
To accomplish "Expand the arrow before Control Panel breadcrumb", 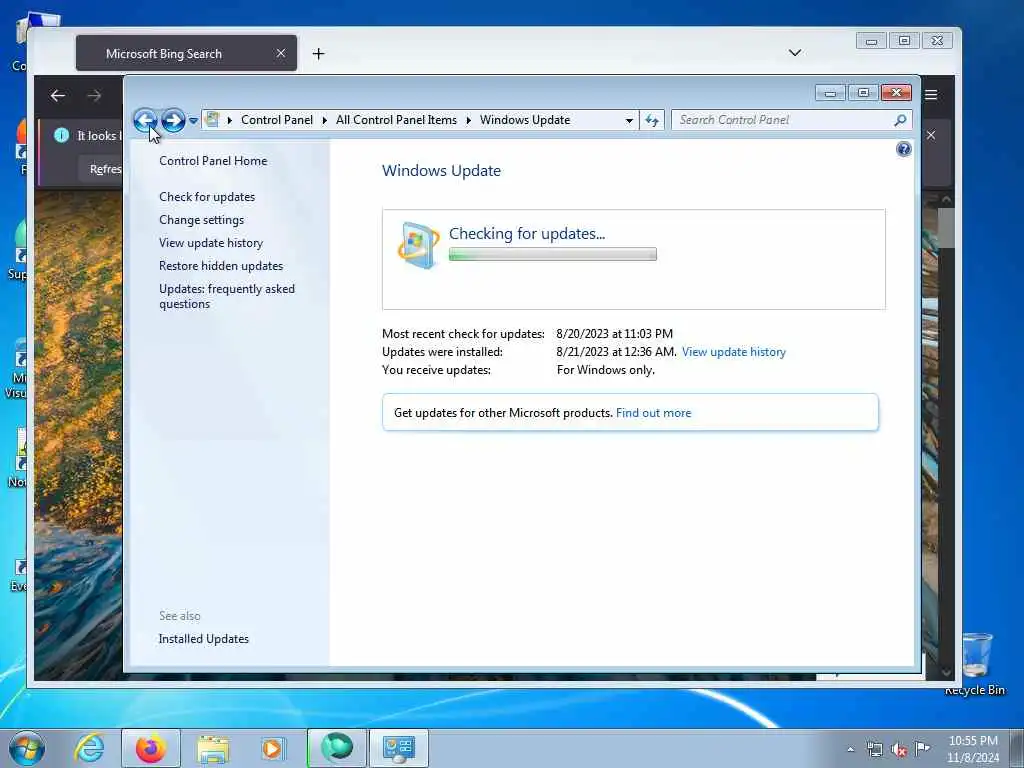I will [230, 120].
